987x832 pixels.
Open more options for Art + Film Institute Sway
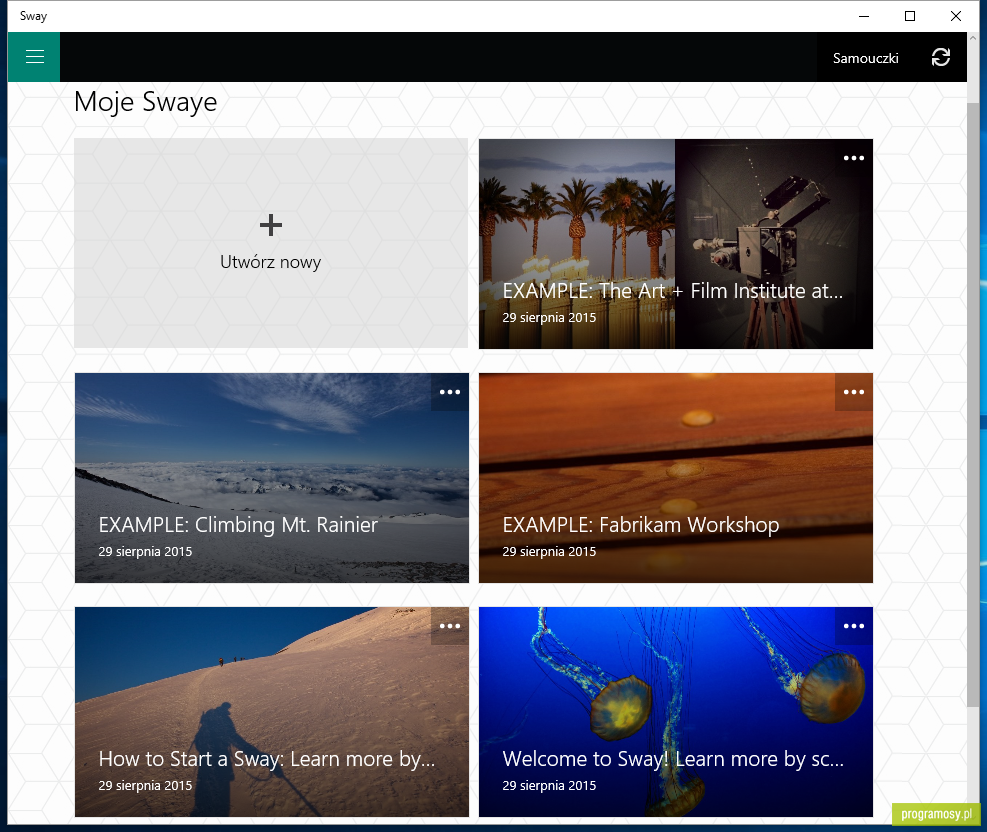tap(854, 158)
